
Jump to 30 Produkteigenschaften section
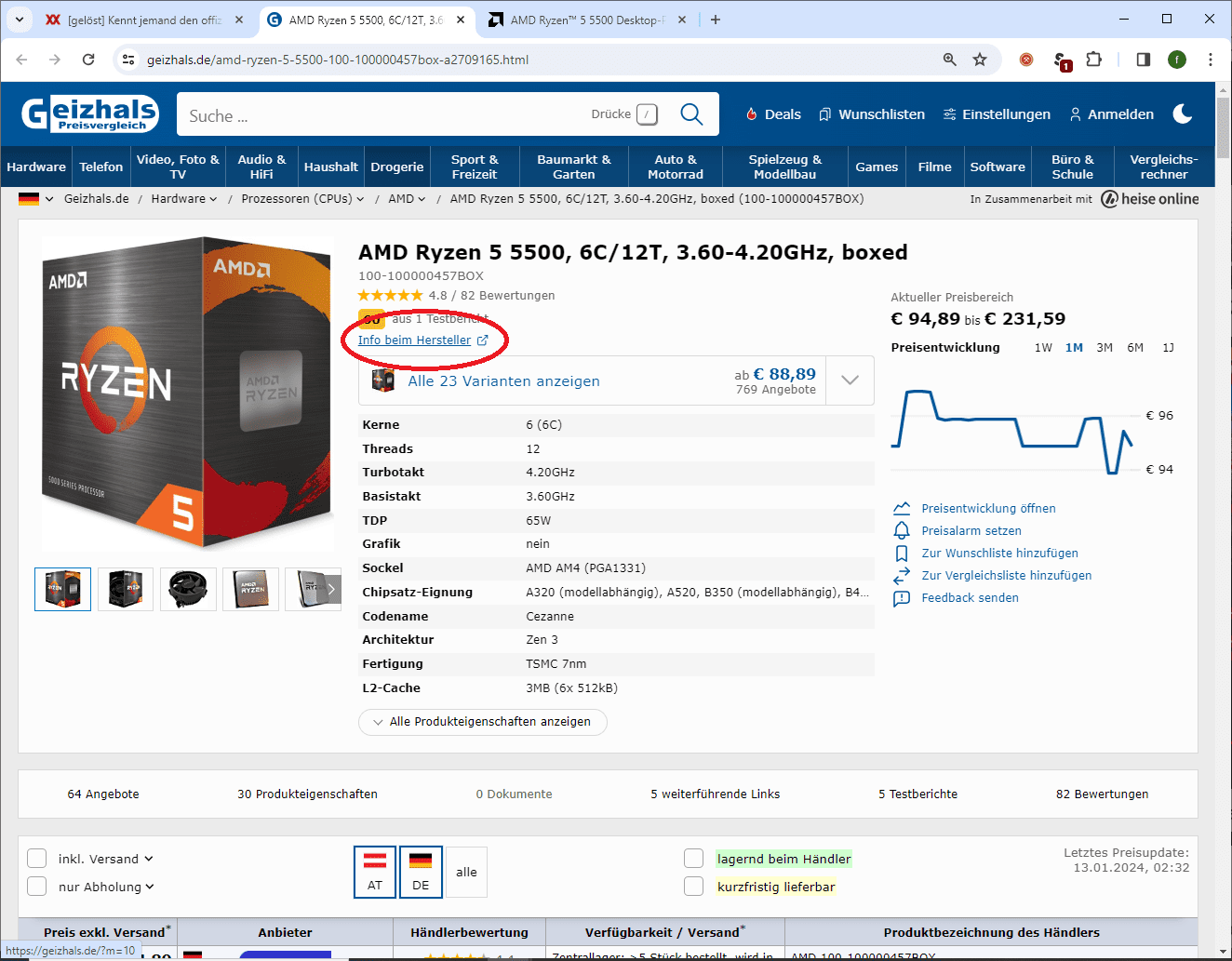pyautogui.click(x=307, y=794)
